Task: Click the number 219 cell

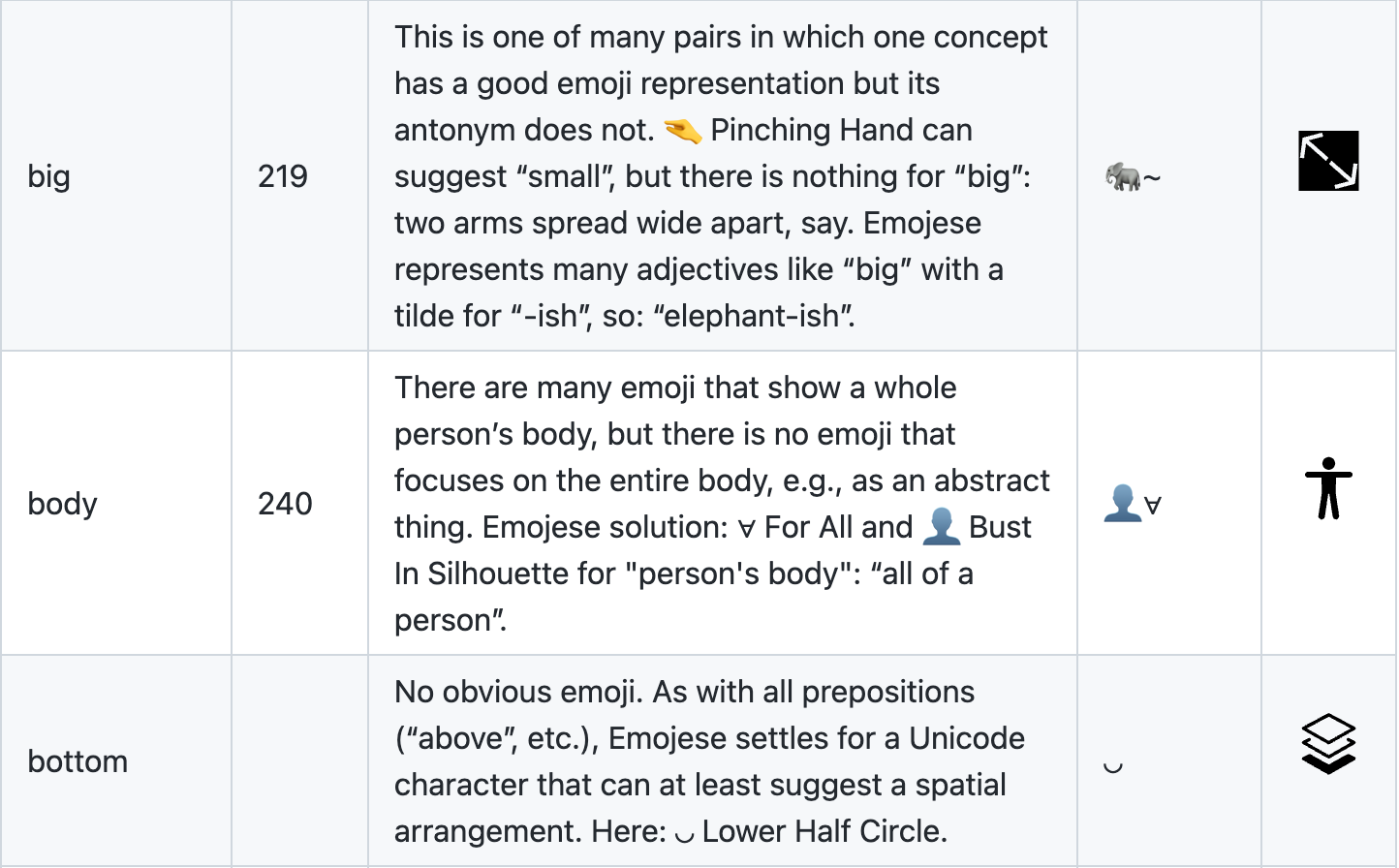Action: point(299,176)
